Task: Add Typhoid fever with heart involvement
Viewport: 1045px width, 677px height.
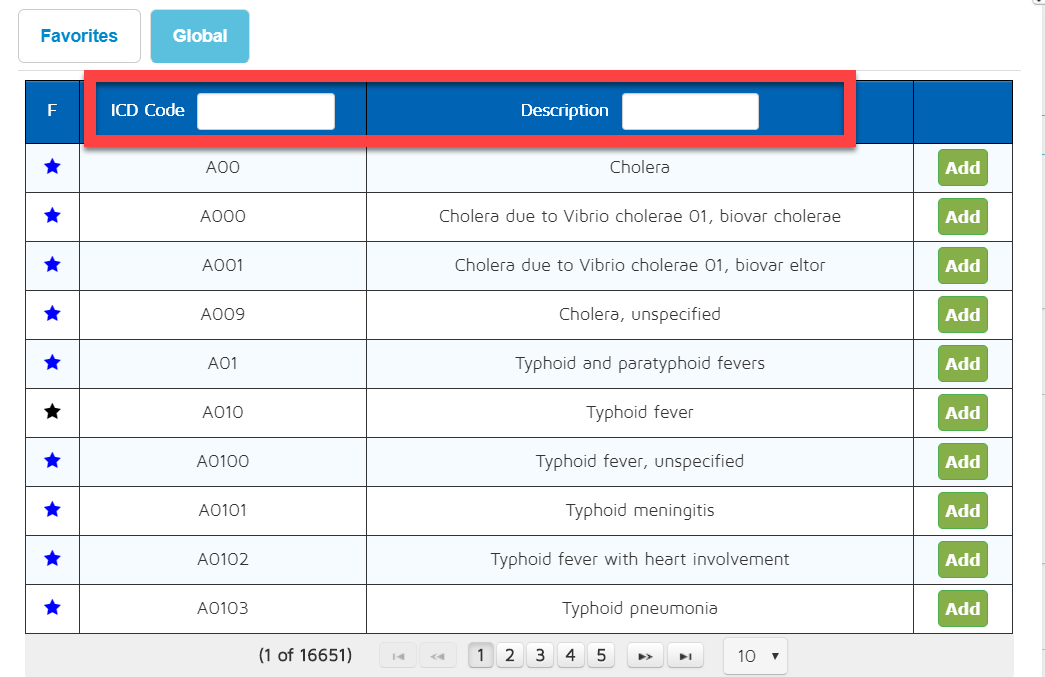Action: coord(962,560)
